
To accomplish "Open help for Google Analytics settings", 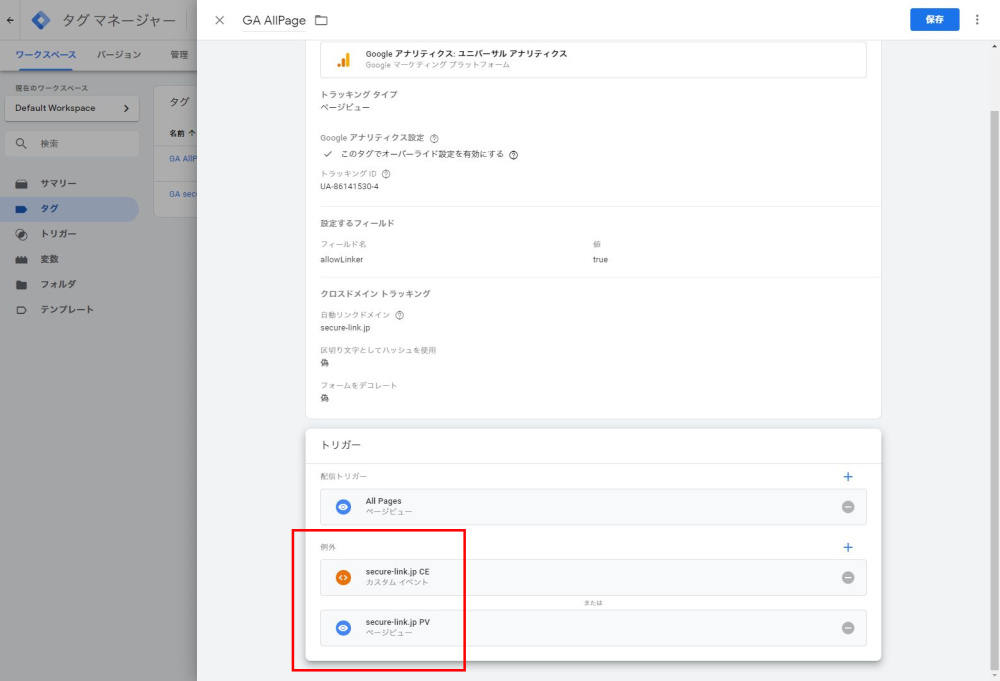I will point(434,138).
